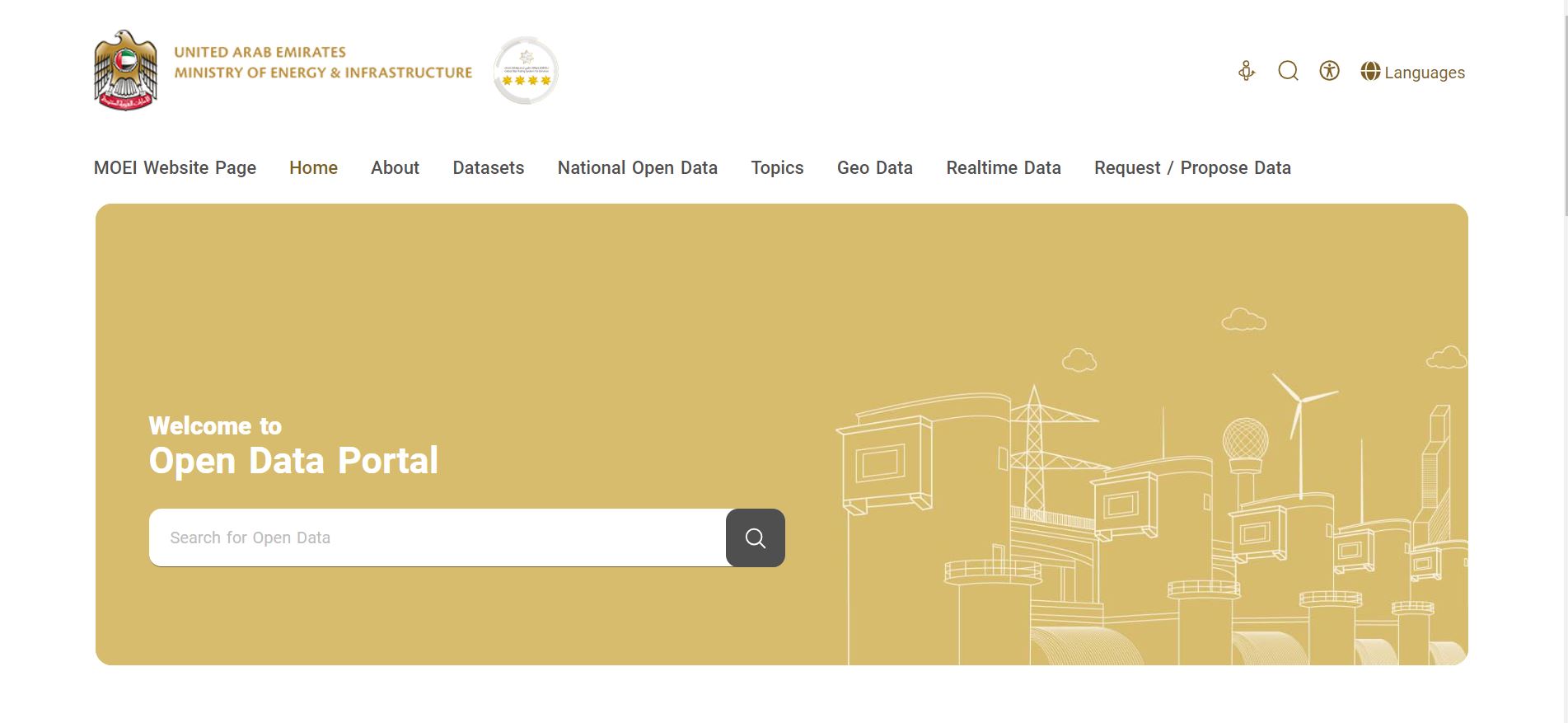Image resolution: width=1568 pixels, height=723 pixels.
Task: Open the header search magnifier icon
Action: tap(1288, 72)
